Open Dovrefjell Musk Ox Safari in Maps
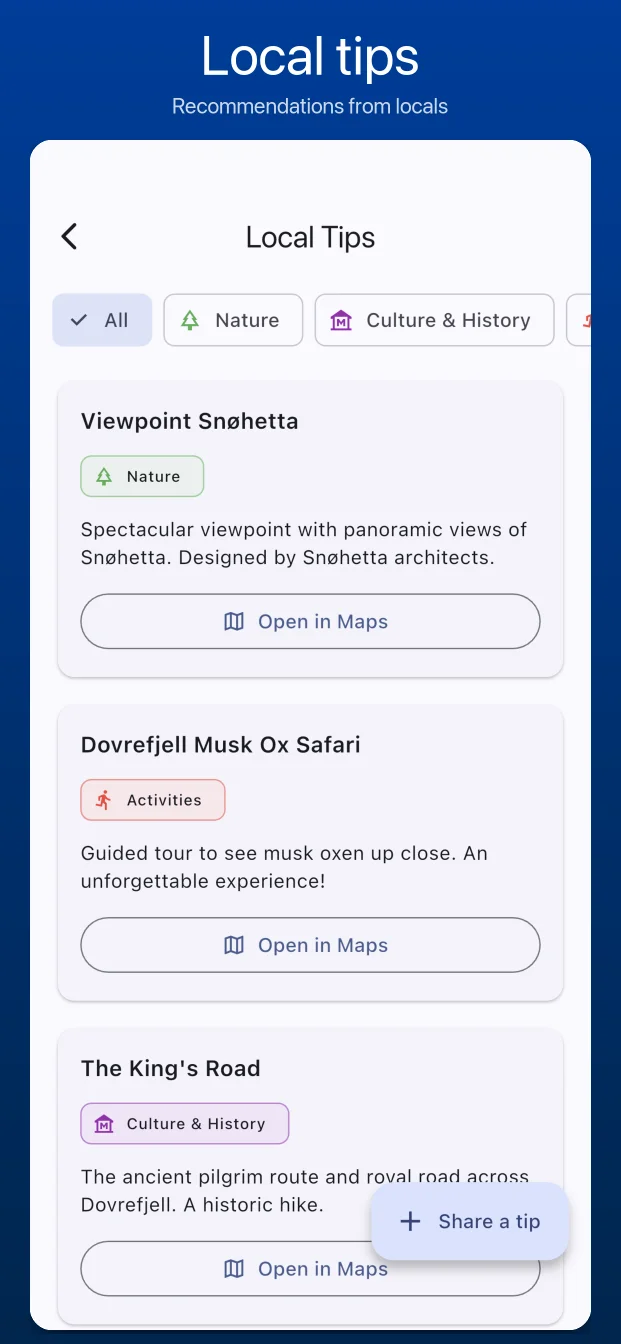 point(310,945)
